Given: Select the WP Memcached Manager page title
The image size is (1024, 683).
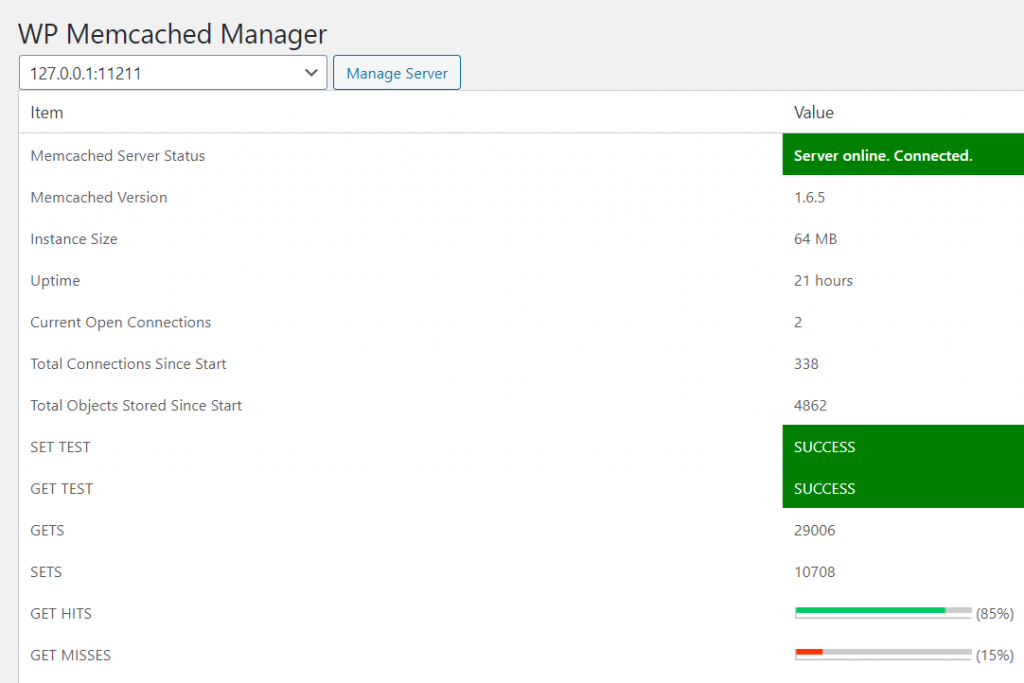Looking at the screenshot, I should click(173, 34).
